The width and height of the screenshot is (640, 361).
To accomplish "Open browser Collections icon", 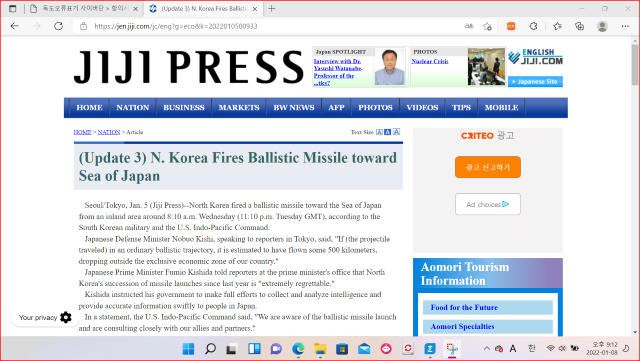I will [579, 26].
